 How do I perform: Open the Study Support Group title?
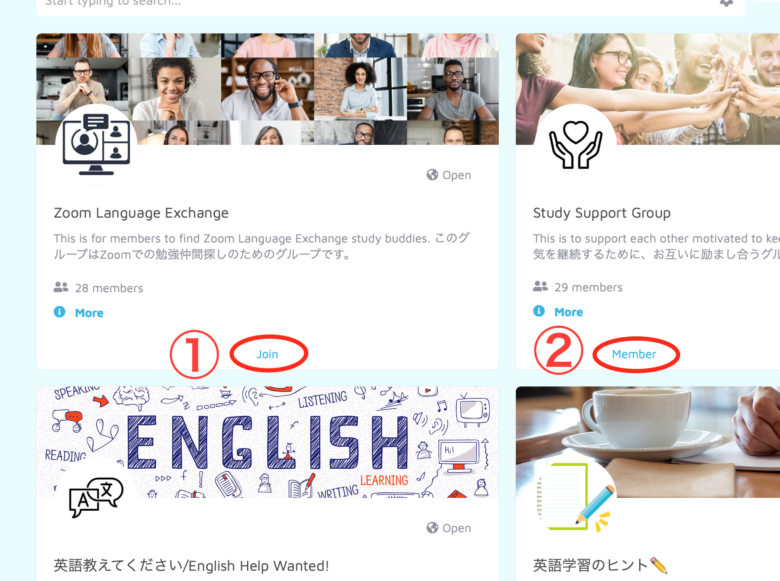click(601, 213)
